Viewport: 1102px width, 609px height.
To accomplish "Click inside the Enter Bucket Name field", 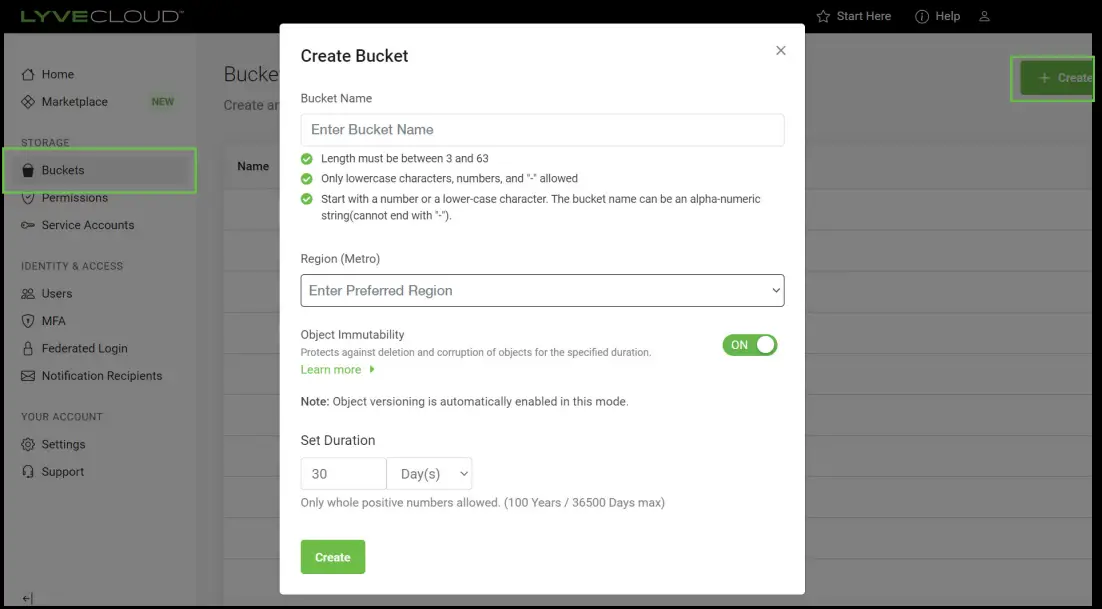I will 542,130.
